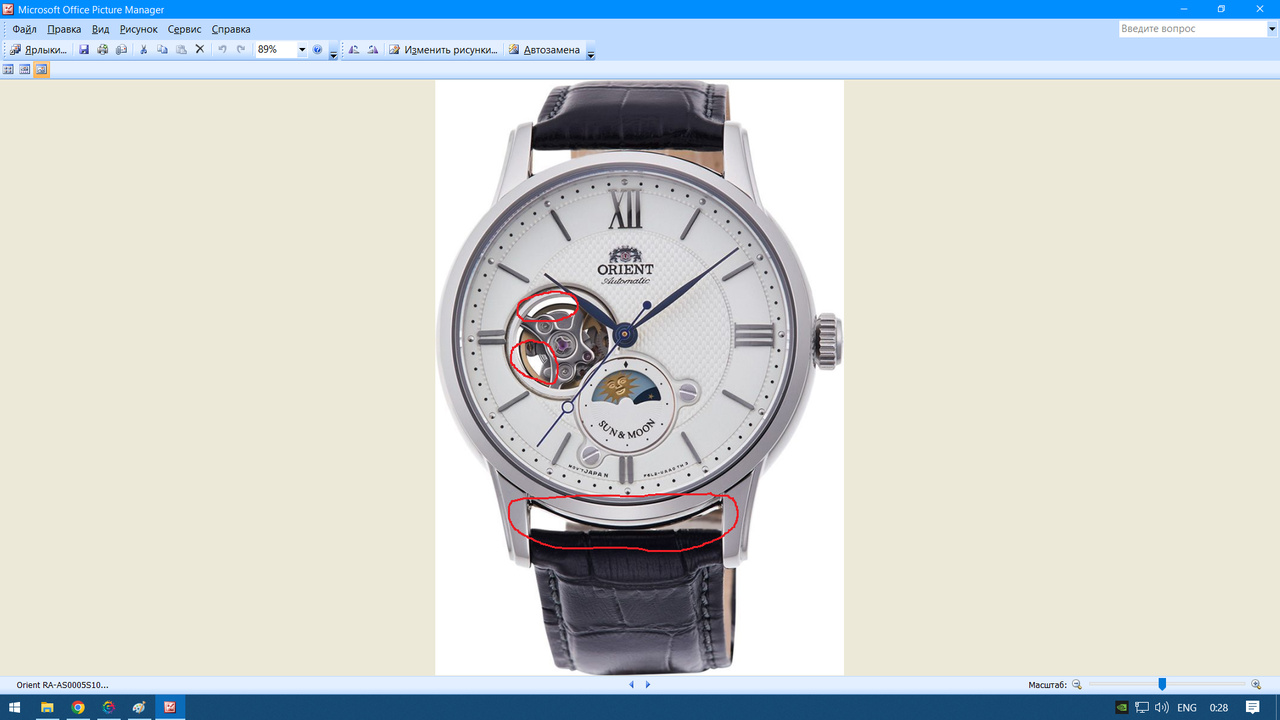Click the volume speaker tray icon
This screenshot has height=720, width=1280.
[1162, 707]
